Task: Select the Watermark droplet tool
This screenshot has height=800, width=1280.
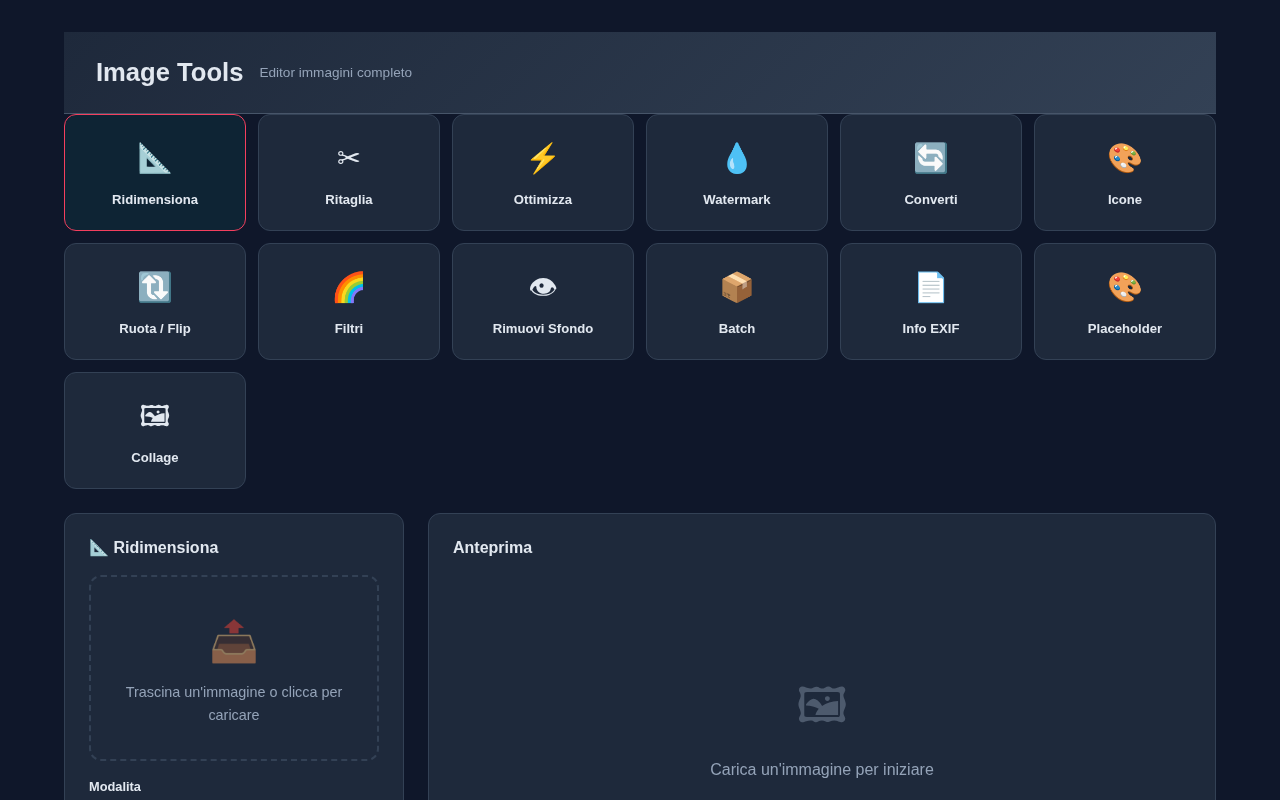Action: coord(736,172)
